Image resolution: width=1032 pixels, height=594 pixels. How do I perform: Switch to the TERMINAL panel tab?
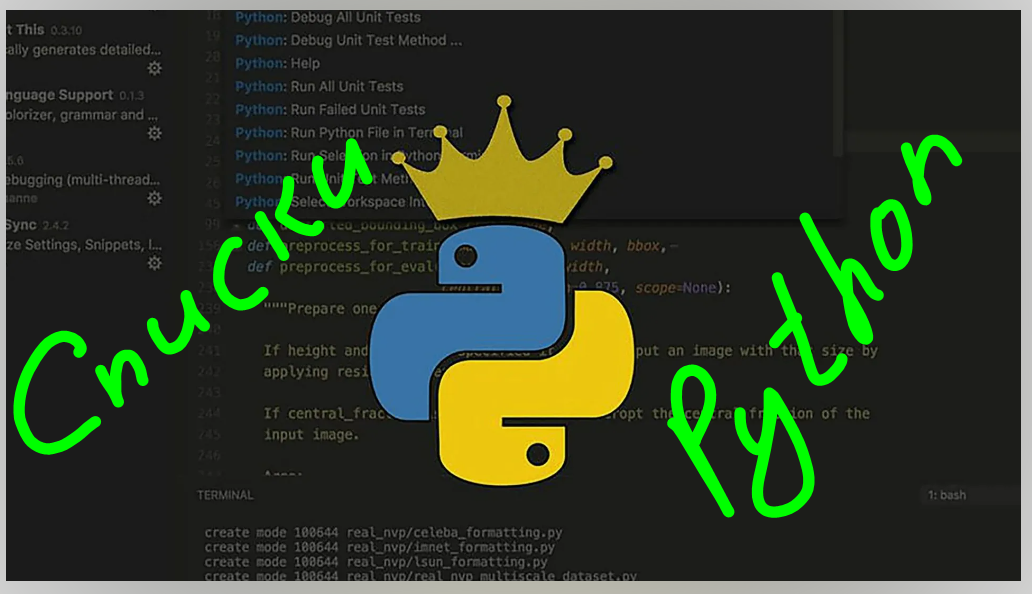tap(225, 495)
